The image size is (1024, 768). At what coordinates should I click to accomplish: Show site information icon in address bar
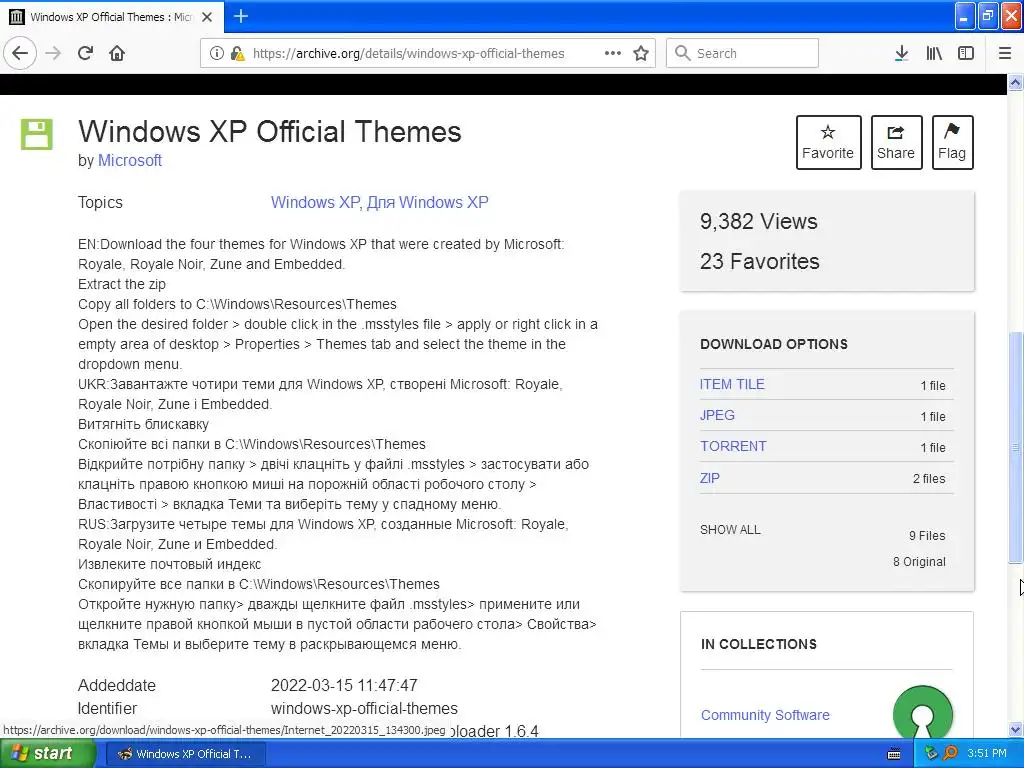[217, 53]
